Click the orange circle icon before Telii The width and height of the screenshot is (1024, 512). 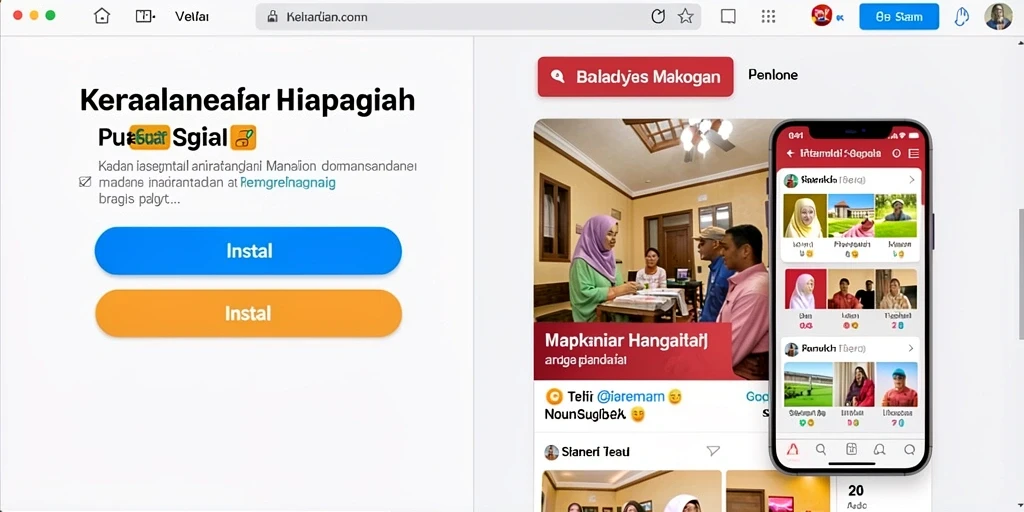point(554,396)
